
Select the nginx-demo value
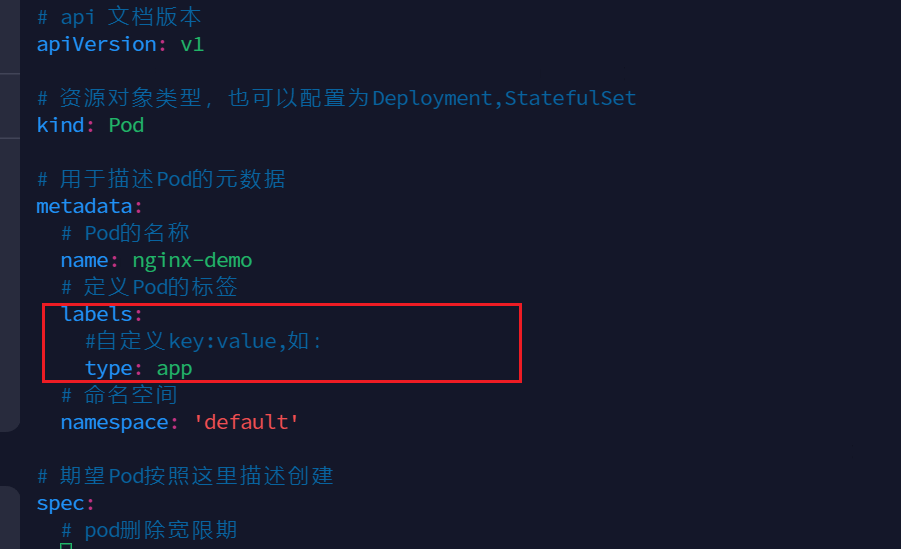click(x=192, y=260)
